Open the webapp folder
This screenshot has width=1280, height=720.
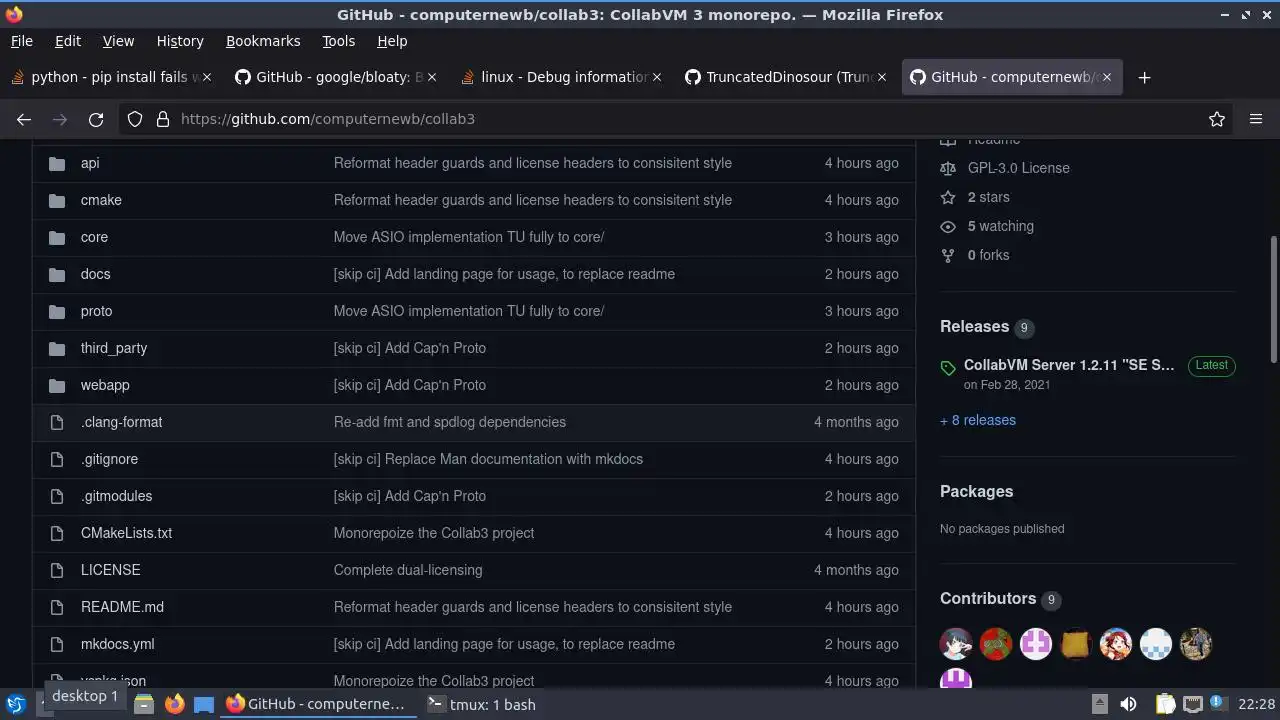click(x=105, y=385)
